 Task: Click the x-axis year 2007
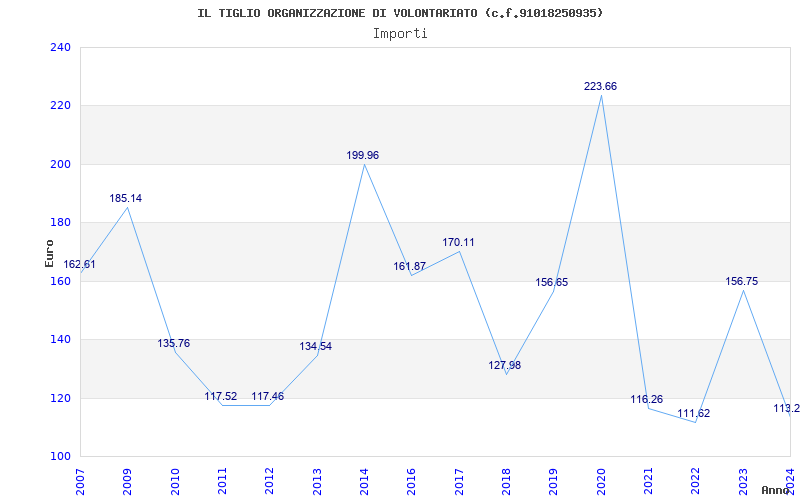pos(80,481)
